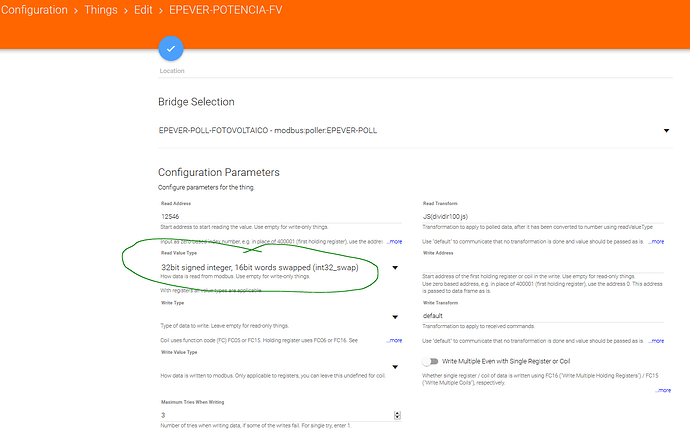Open the Bridge Selection dropdown
690x438 pixels.
(x=665, y=131)
